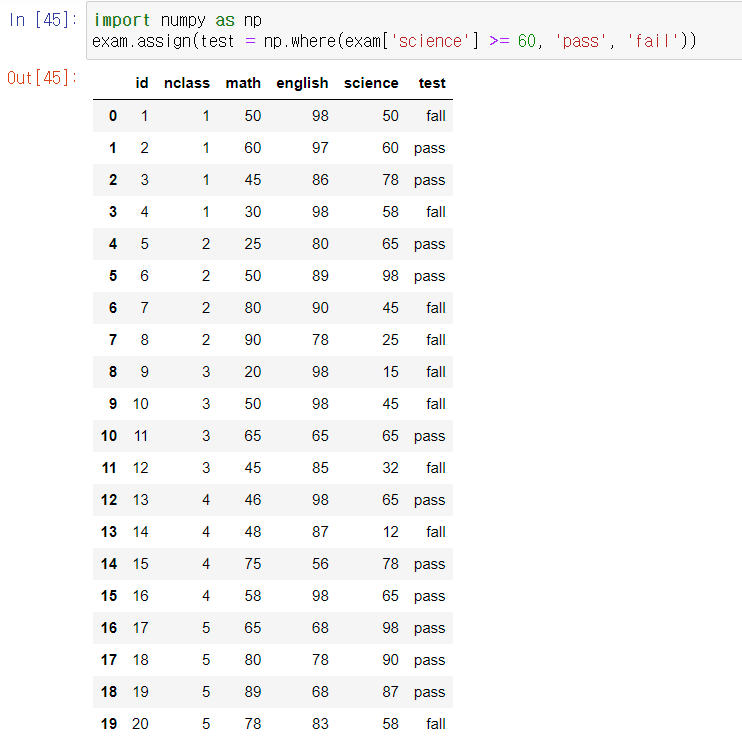Click the 'pass' result in row index 10
Image resolution: width=742 pixels, height=751 pixels.
430,437
